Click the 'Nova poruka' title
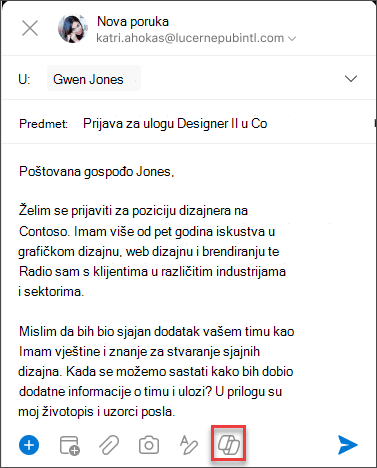This screenshot has width=377, height=468. coord(133,22)
